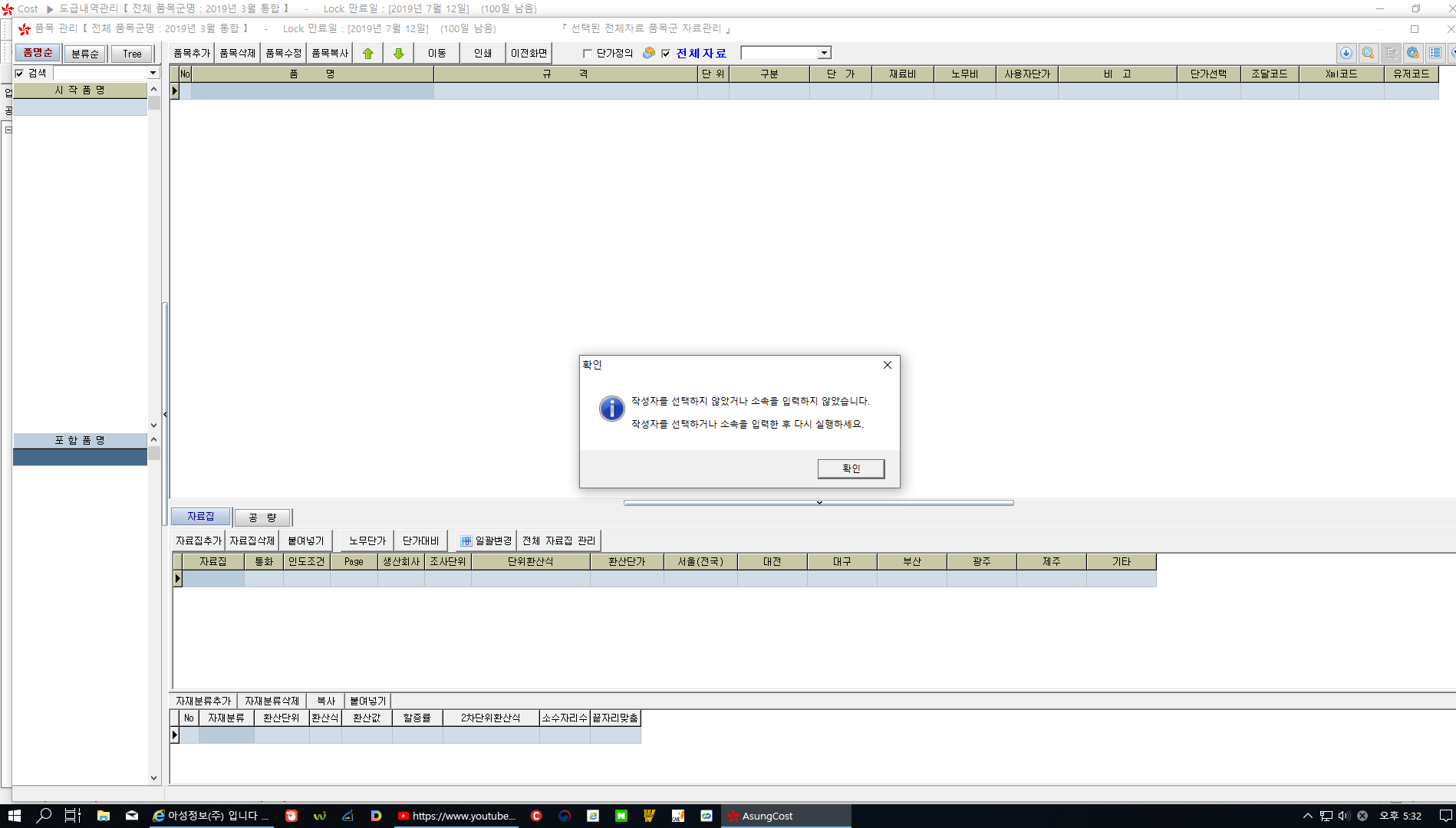Open the gear settings icon
The width and height of the screenshot is (1456, 828).
click(1412, 53)
